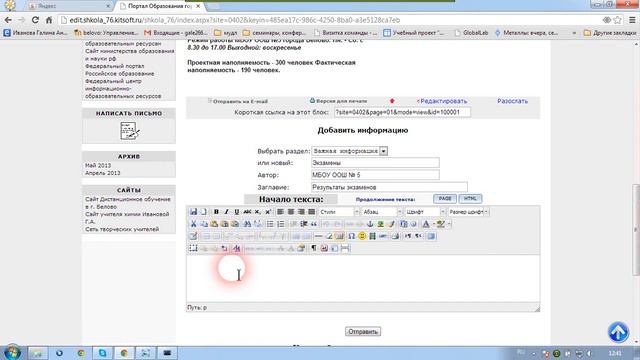Open the emoticons smiley icon
Screen dimensions: 640x360
click(x=362, y=236)
